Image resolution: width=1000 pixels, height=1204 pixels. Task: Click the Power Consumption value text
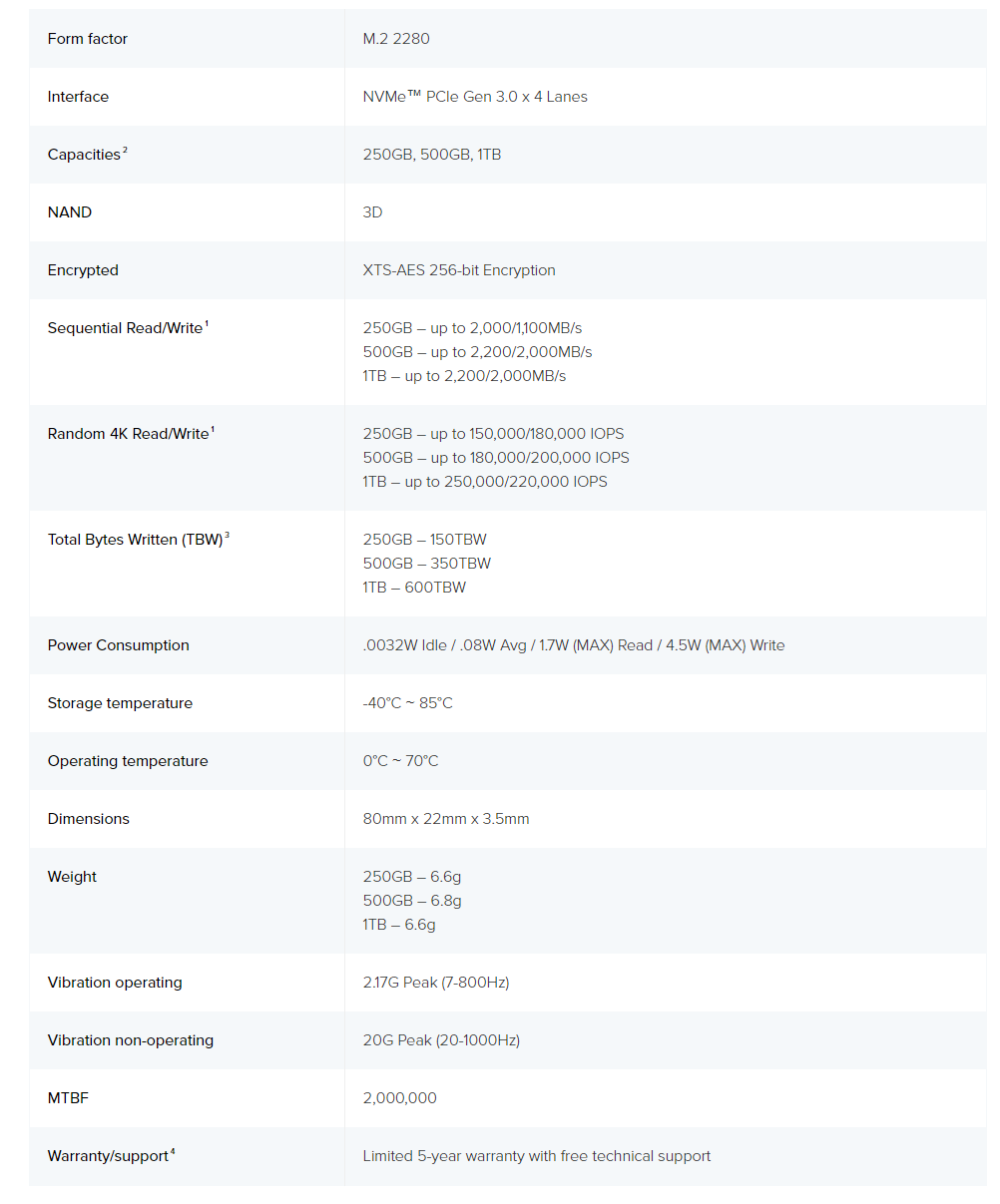[574, 645]
